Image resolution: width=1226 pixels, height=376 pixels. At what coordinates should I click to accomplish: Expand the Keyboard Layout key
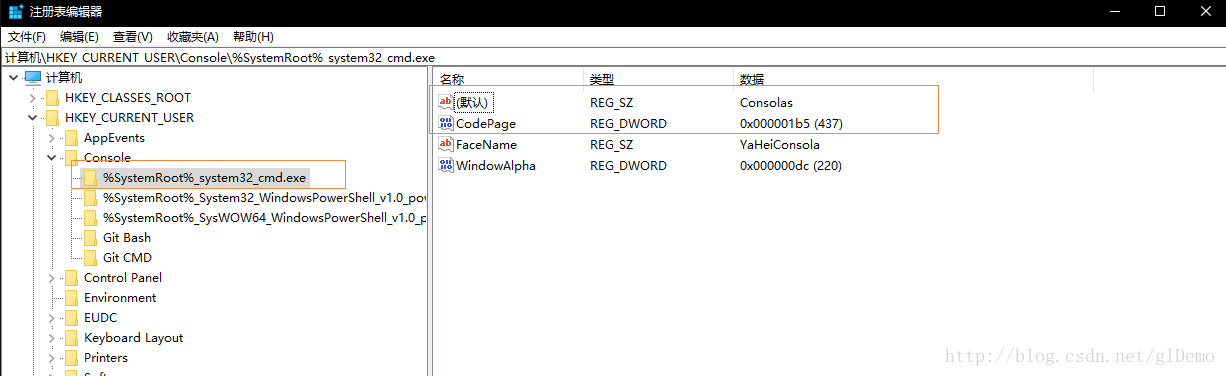pos(51,338)
